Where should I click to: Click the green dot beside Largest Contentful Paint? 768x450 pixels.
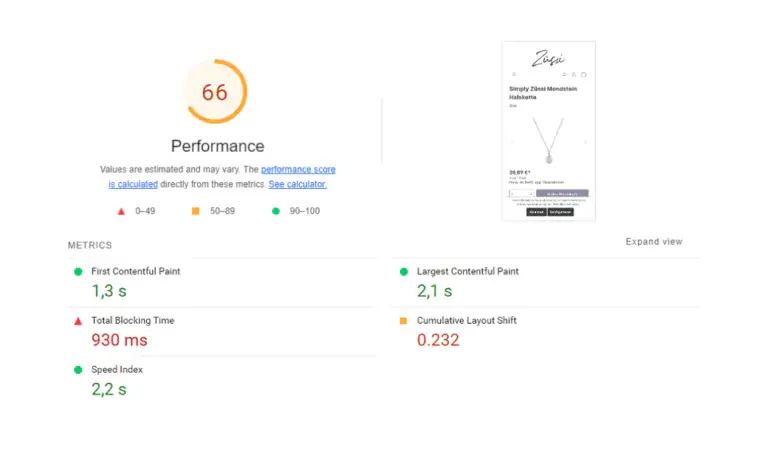click(403, 272)
